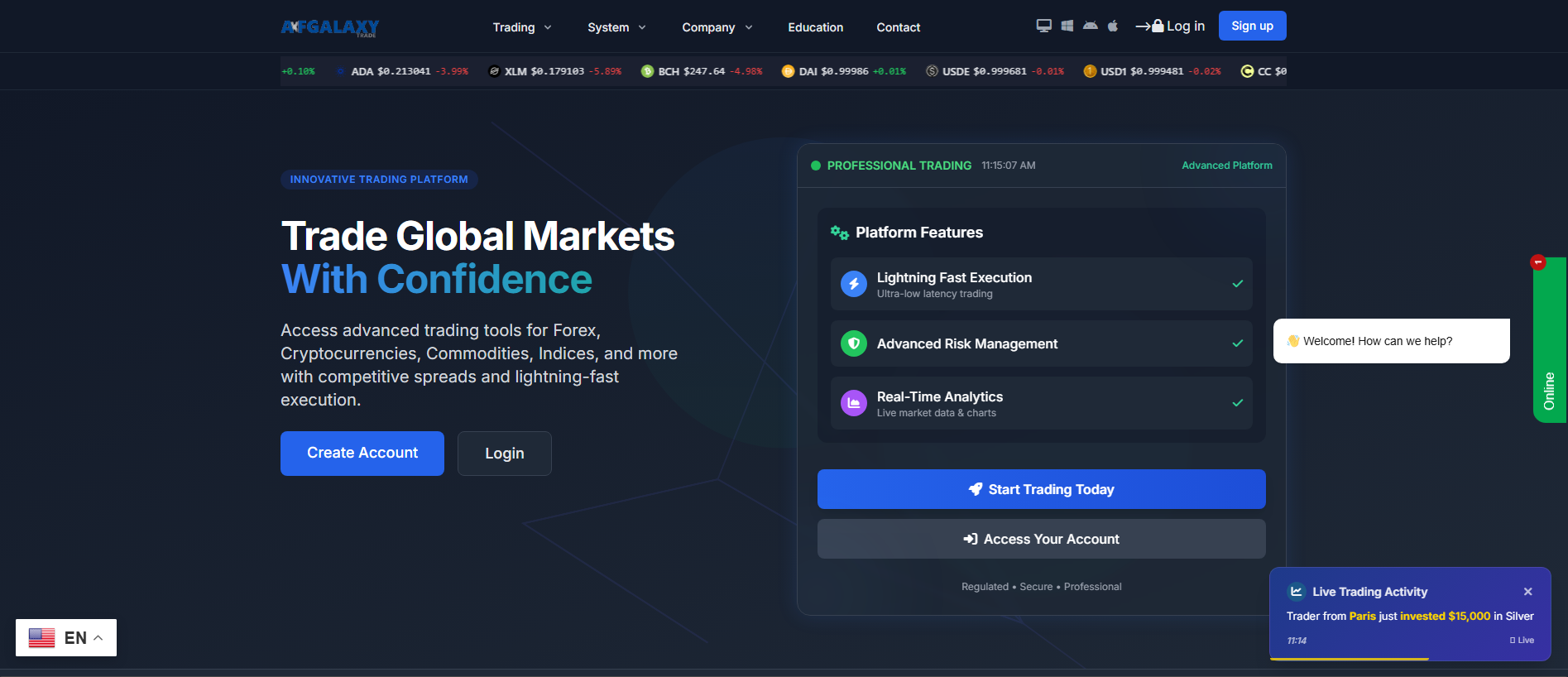Viewport: 1568px width, 677px height.
Task: Click the BCH coin icon in ticker
Action: (647, 71)
